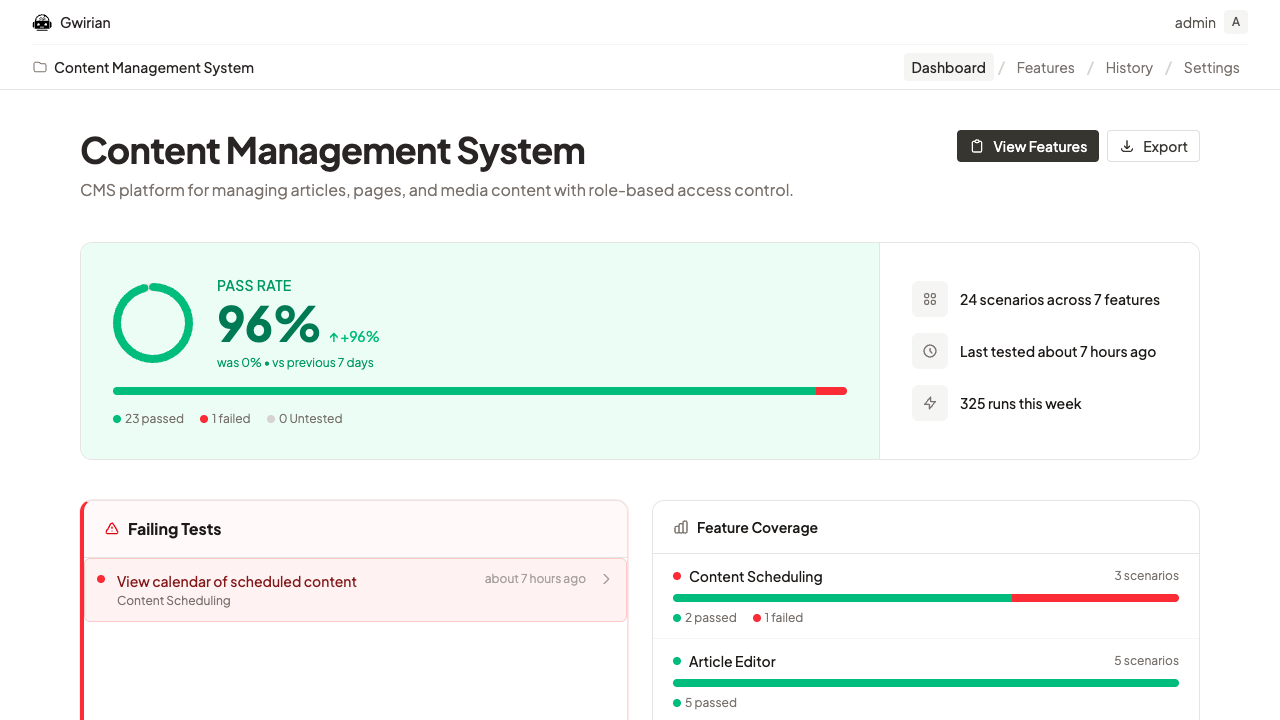The image size is (1280, 720).
Task: Click the scenarios grid icon
Action: (x=930, y=299)
